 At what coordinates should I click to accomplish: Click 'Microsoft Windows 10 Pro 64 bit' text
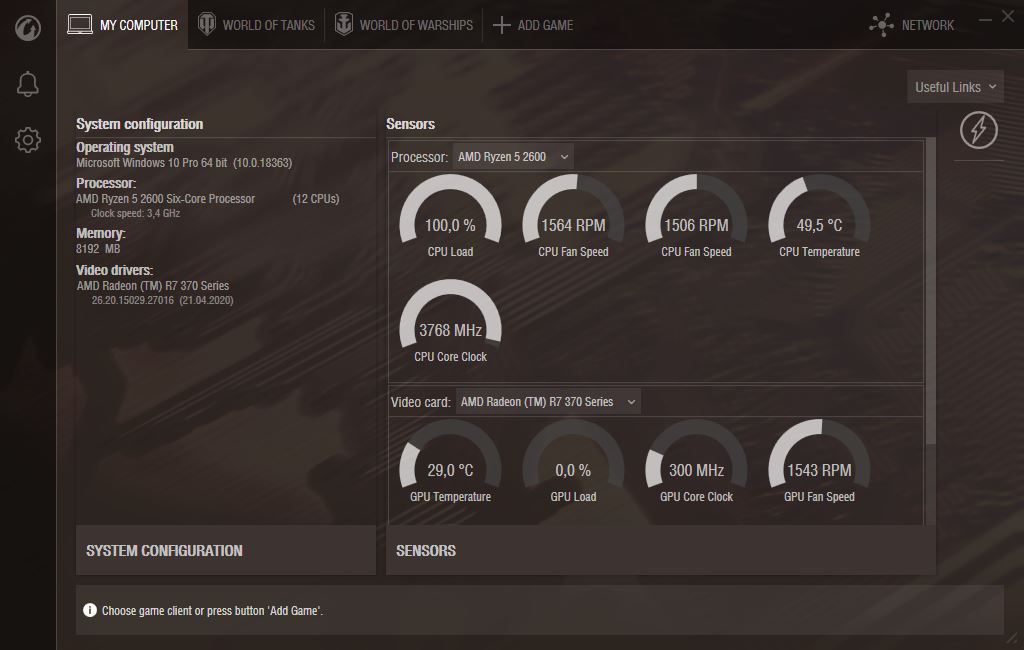pyautogui.click(x=152, y=163)
